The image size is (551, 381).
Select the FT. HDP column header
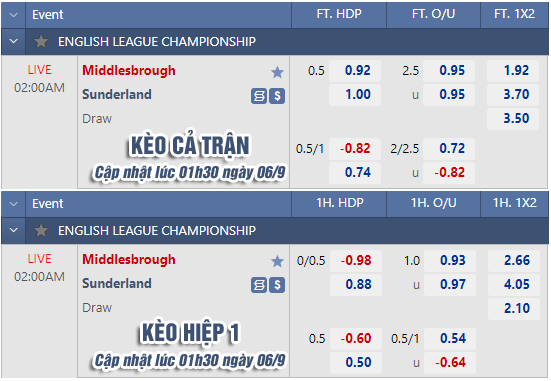[x=339, y=14]
